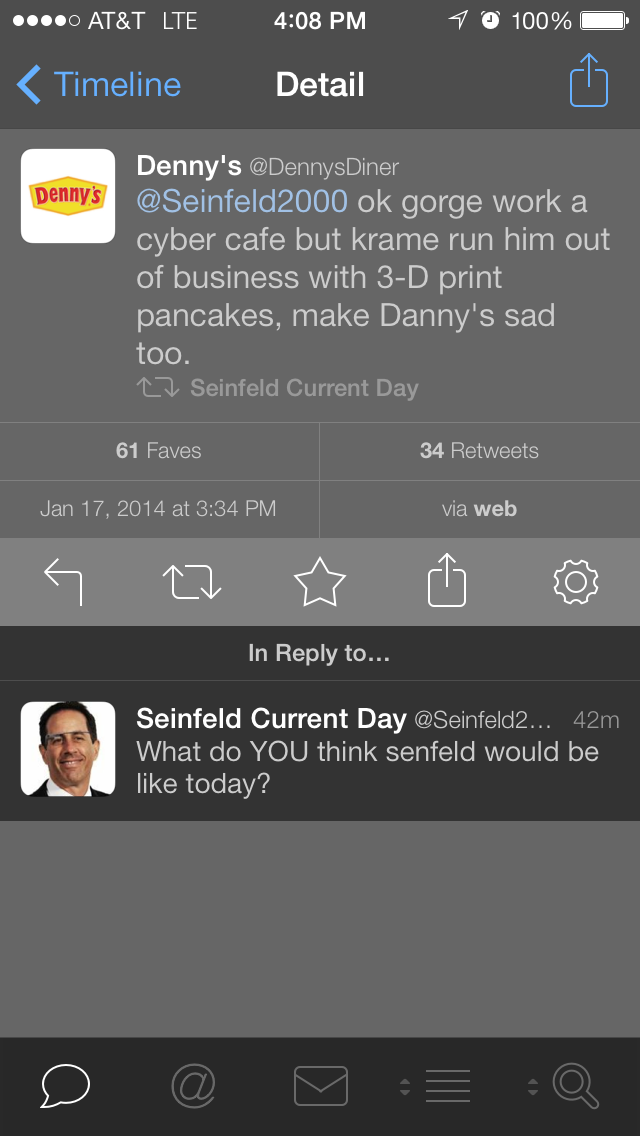The width and height of the screenshot is (640, 1136).
Task: Tap the reply arrow icon
Action: (x=64, y=582)
